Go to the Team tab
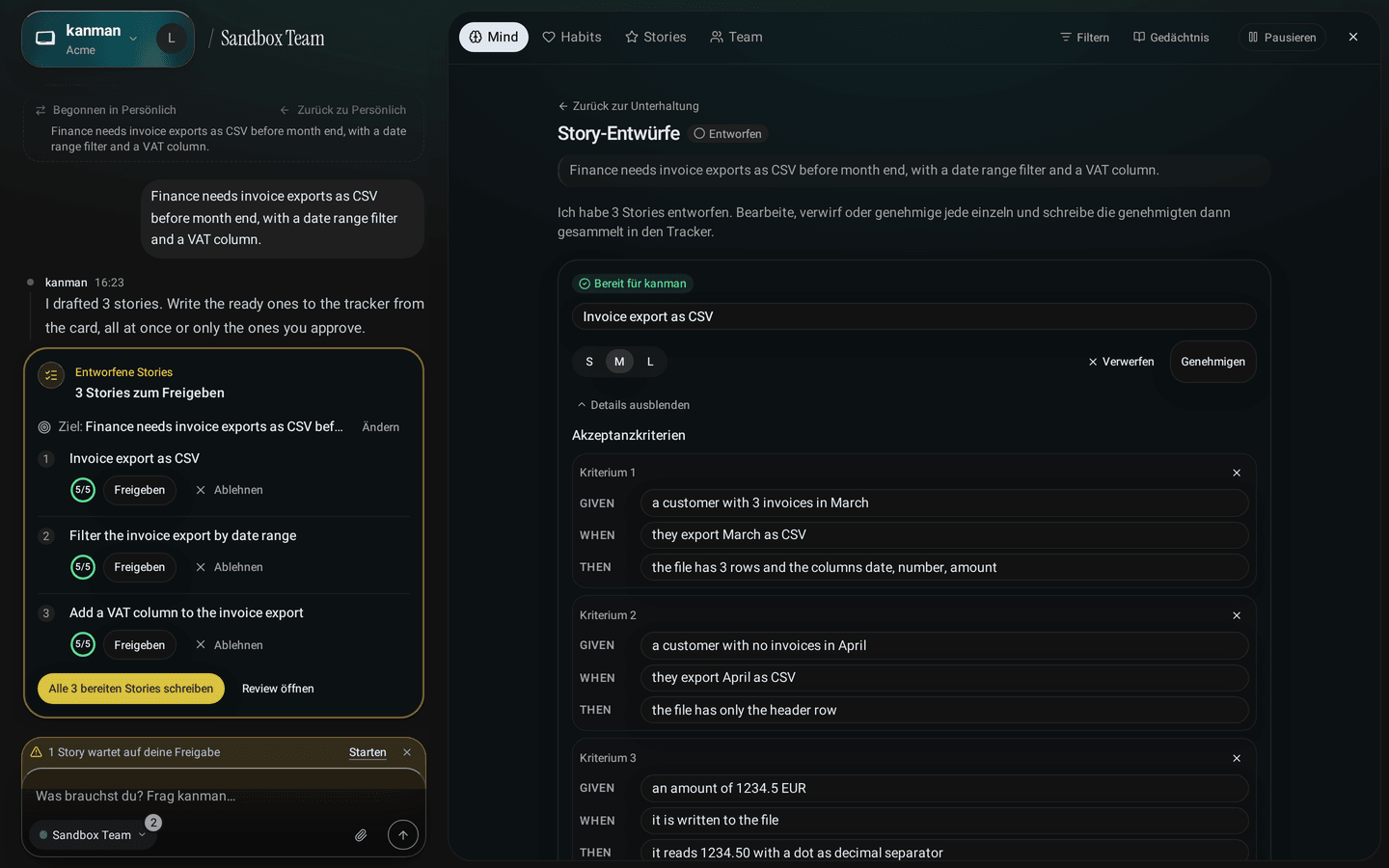Viewport: 1389px width, 868px height. (x=736, y=37)
